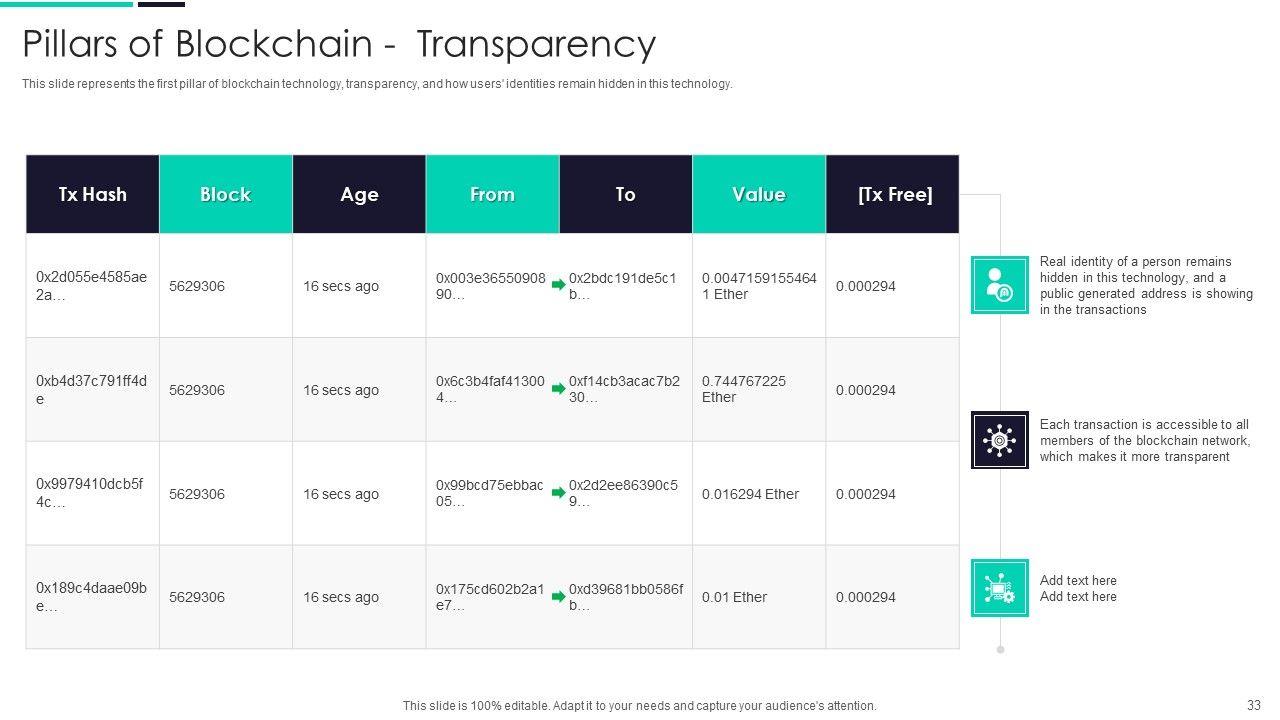The width and height of the screenshot is (1280, 720).
Task: Click sender address 0x6c3b4faf413004
Action: [490, 389]
